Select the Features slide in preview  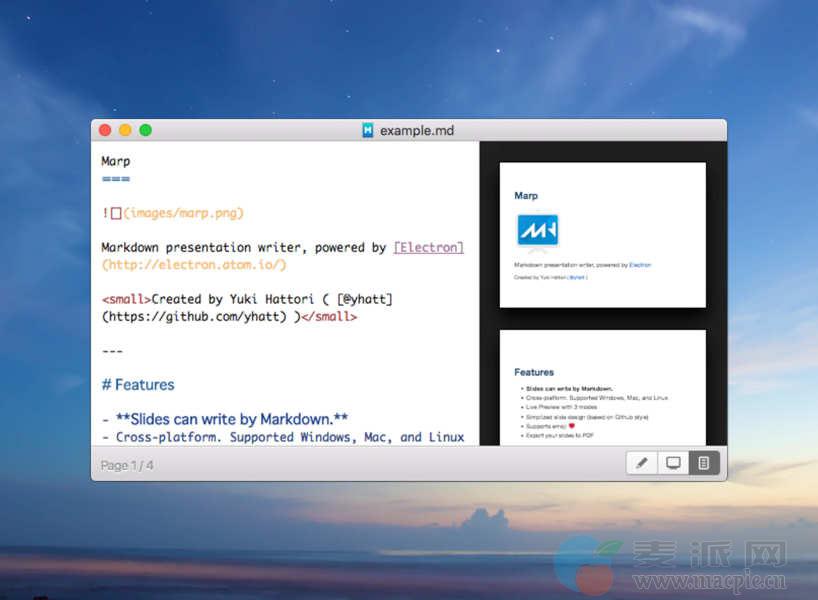603,388
